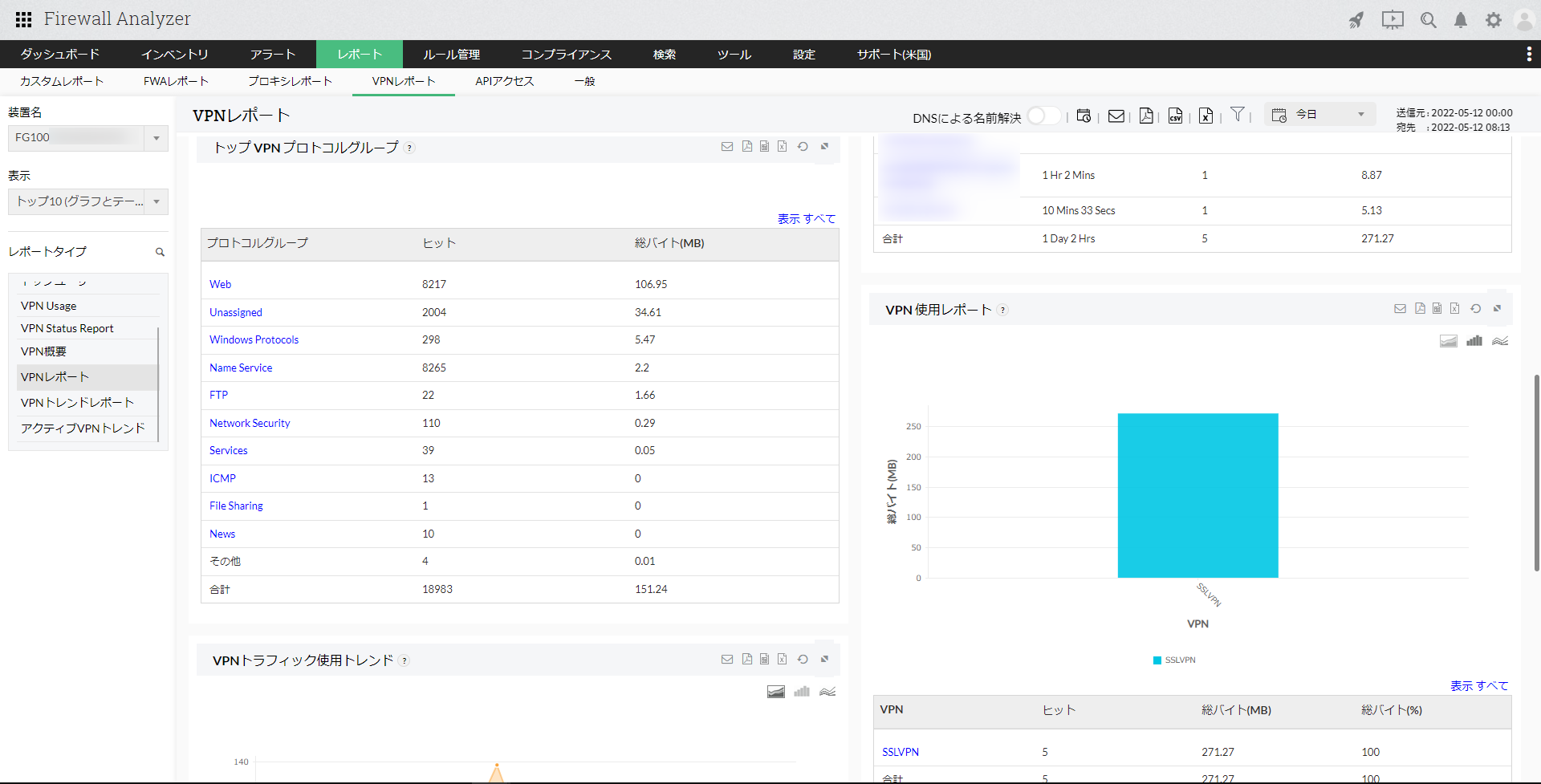Open File Sharing protocol link
1541x784 pixels.
click(236, 506)
